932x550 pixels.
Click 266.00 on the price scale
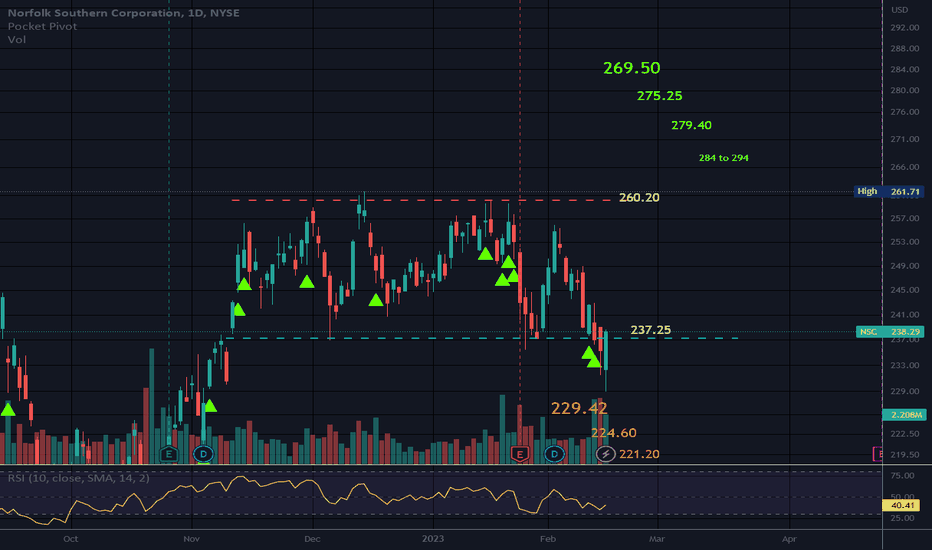[x=905, y=167]
